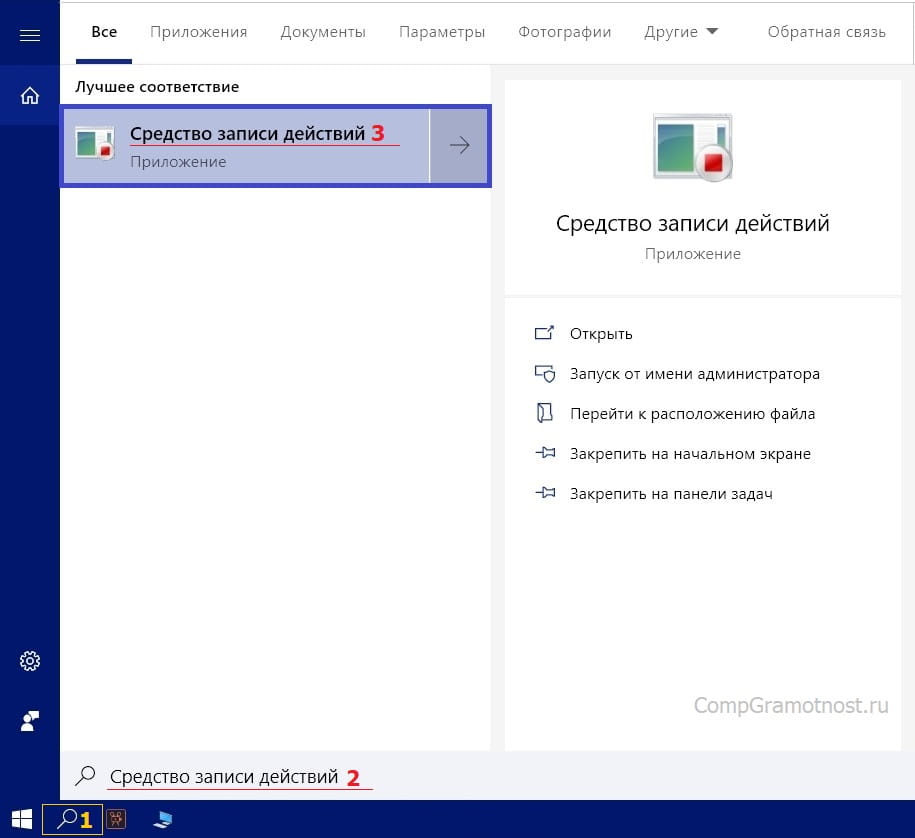Click the large Steps Recorder icon in the preview
The width and height of the screenshot is (915, 838).
pyautogui.click(x=692, y=146)
